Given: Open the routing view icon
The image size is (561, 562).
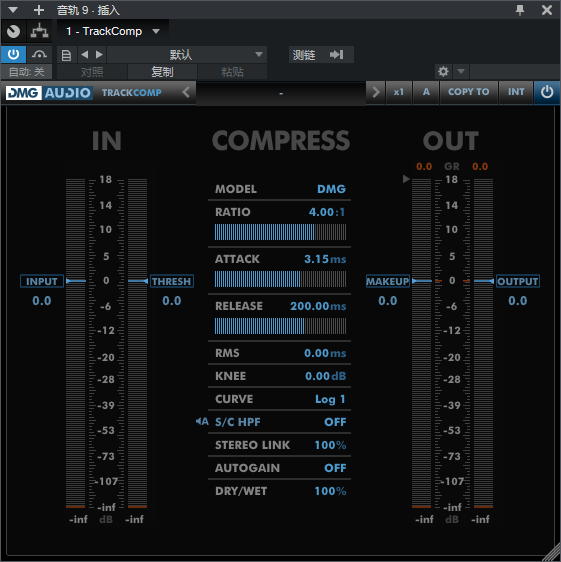Looking at the screenshot, I should (x=39, y=32).
